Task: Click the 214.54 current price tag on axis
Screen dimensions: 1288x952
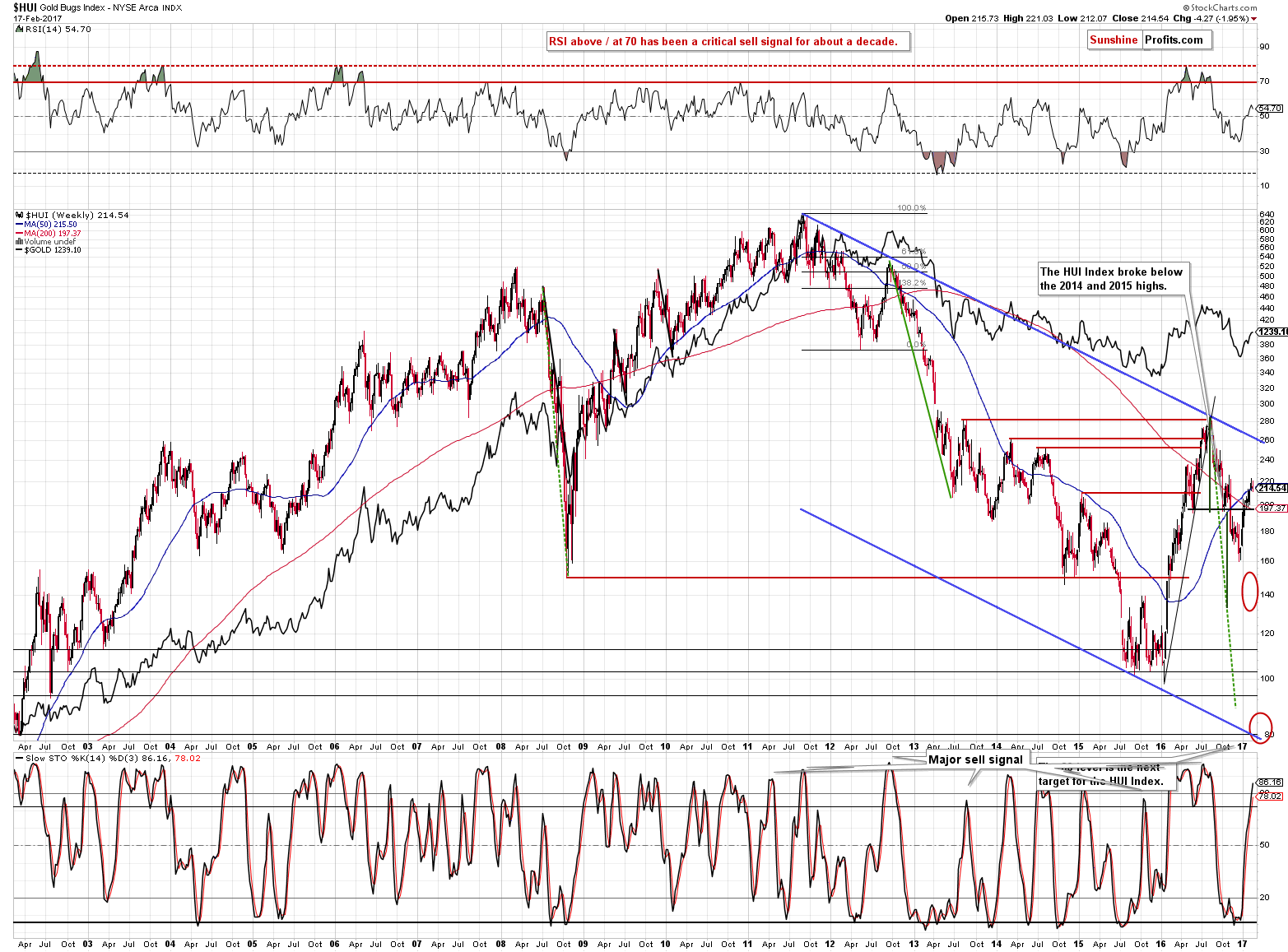Action: pyautogui.click(x=1272, y=488)
